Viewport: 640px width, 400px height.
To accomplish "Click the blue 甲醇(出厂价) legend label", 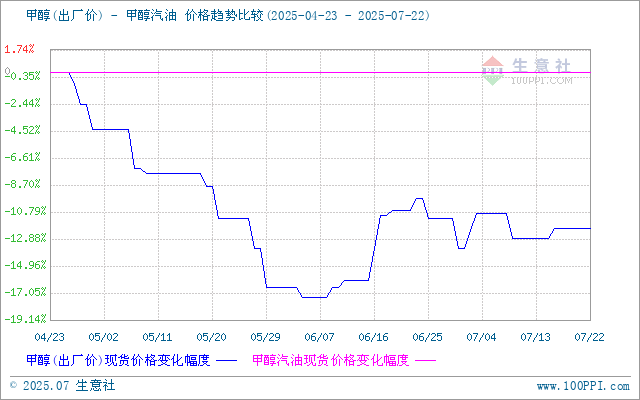I will click(118, 360).
